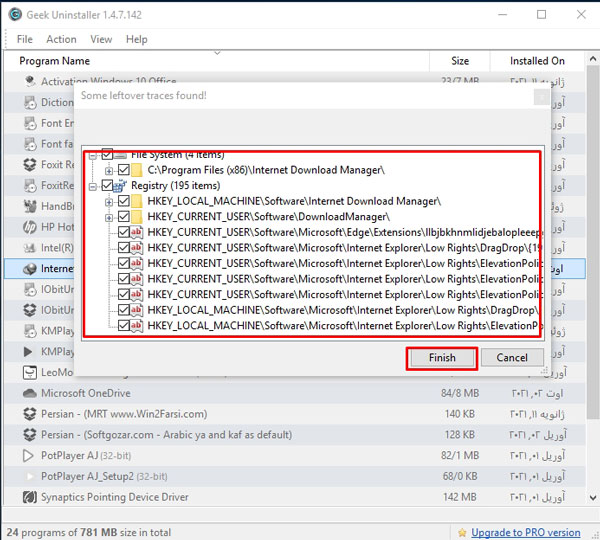Click the upgrade star icon in status bar
This screenshot has width=600, height=540.
462,532
